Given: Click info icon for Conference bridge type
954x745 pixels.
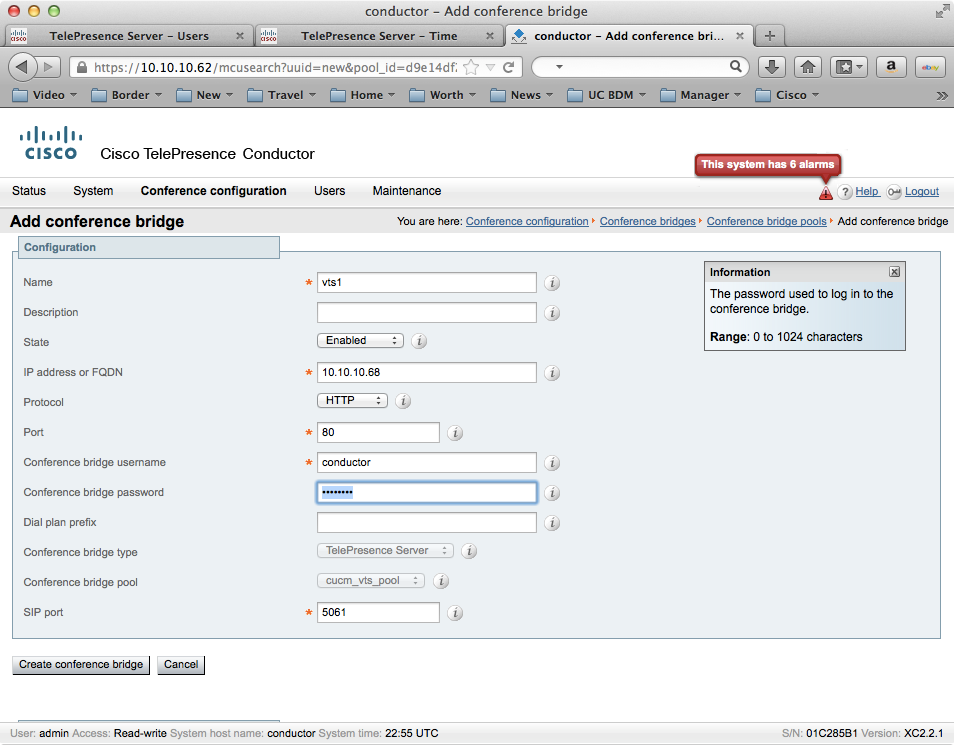Looking at the screenshot, I should tap(468, 551).
